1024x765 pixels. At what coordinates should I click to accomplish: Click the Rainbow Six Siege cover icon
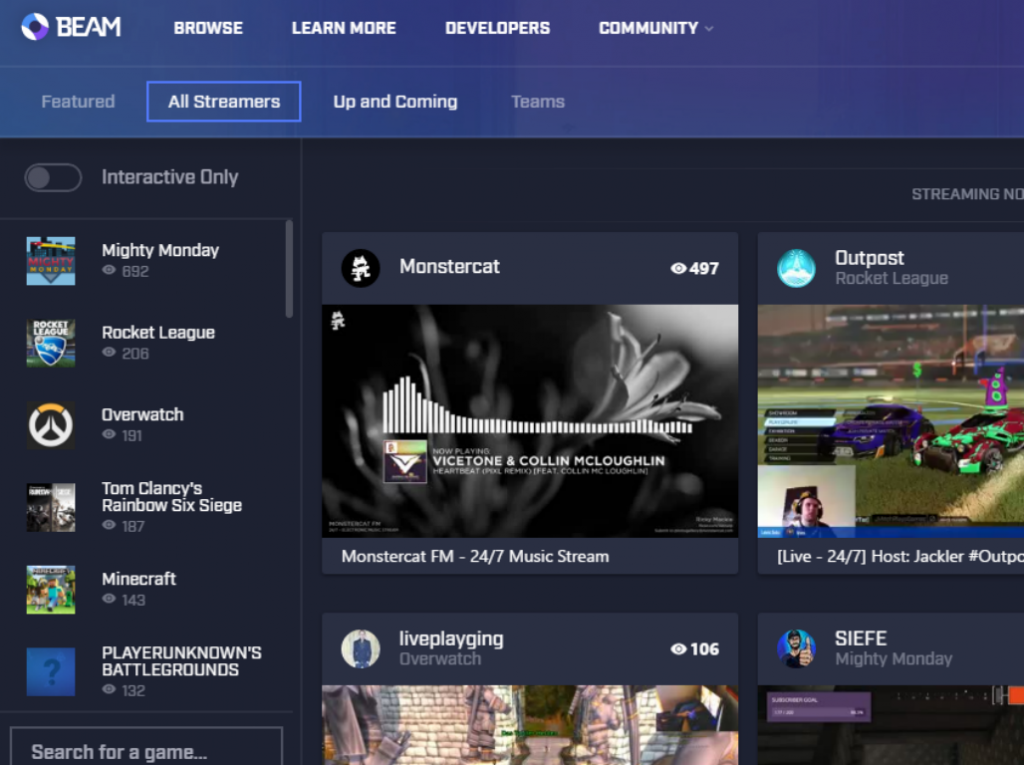pos(50,507)
